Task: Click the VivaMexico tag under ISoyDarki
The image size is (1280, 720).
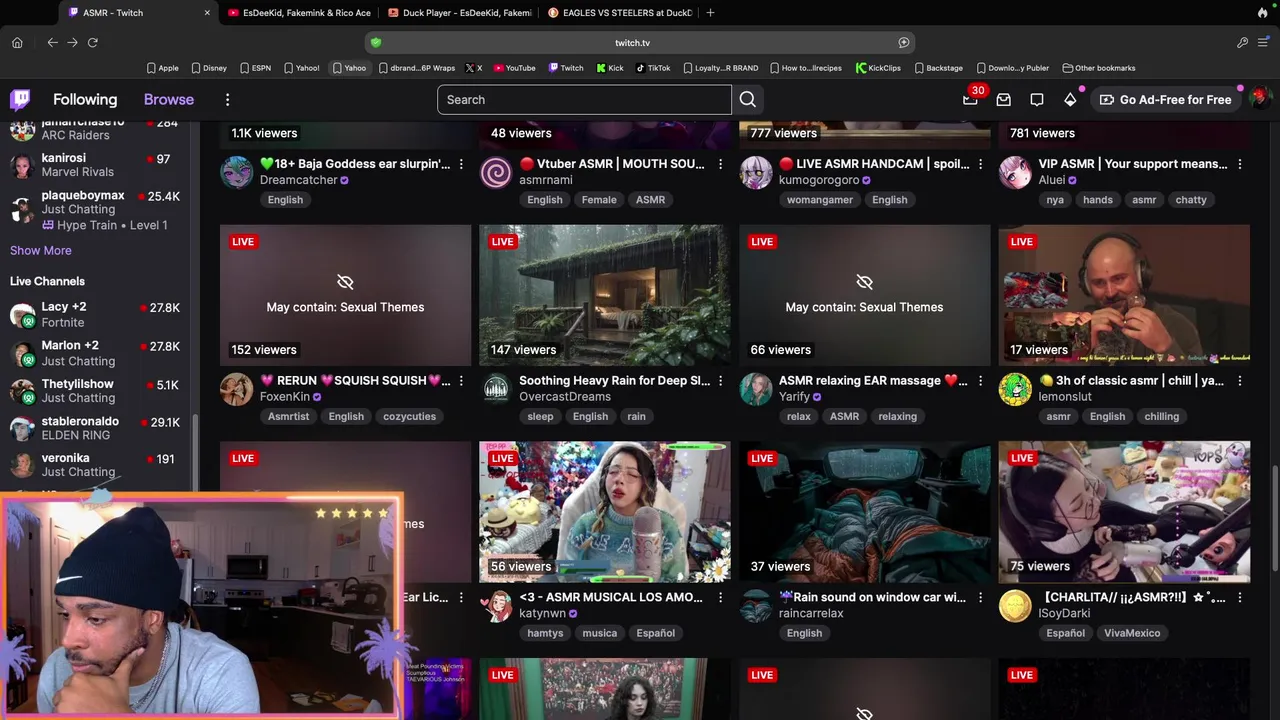Action: pos(1132,633)
